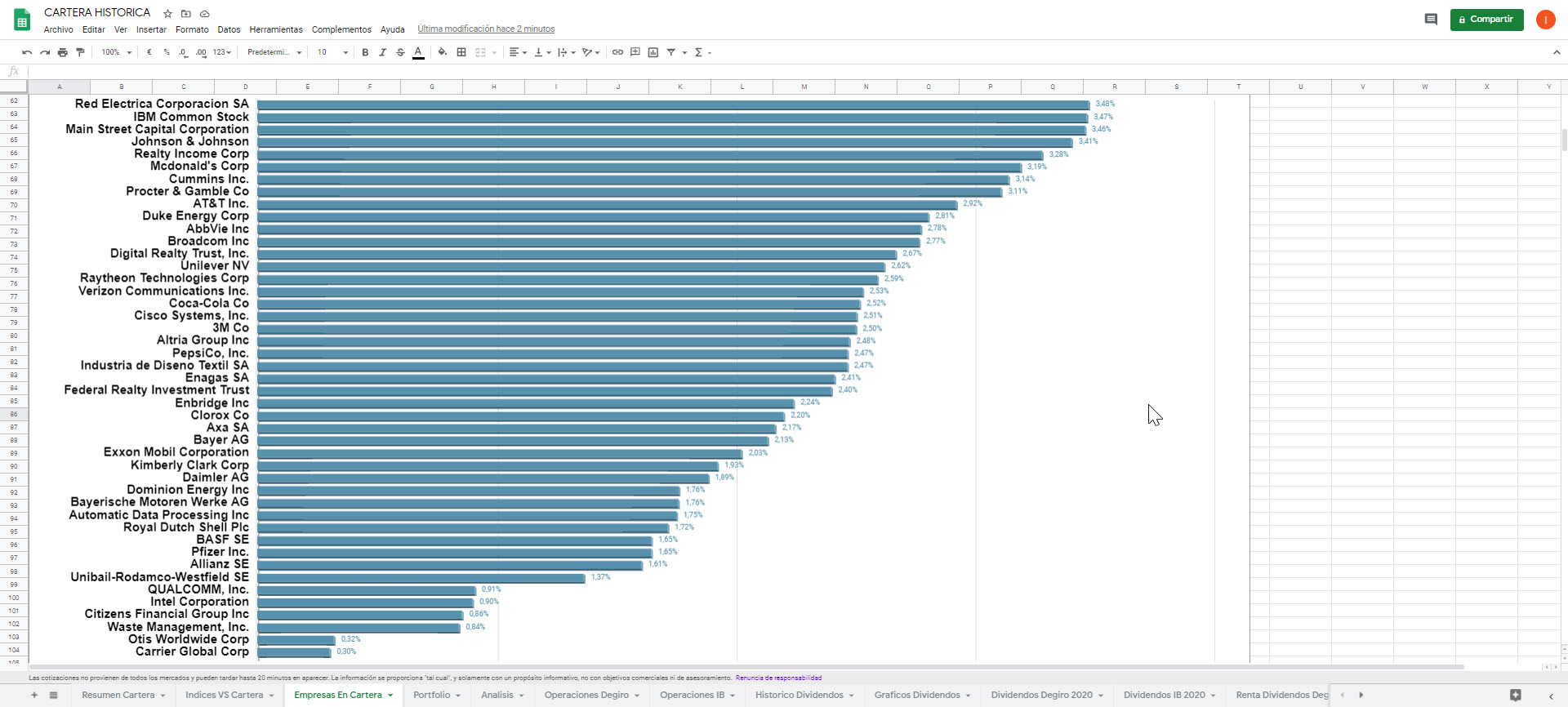Switch to the Portfolio sheet
This screenshot has width=1568, height=707.
coord(432,696)
